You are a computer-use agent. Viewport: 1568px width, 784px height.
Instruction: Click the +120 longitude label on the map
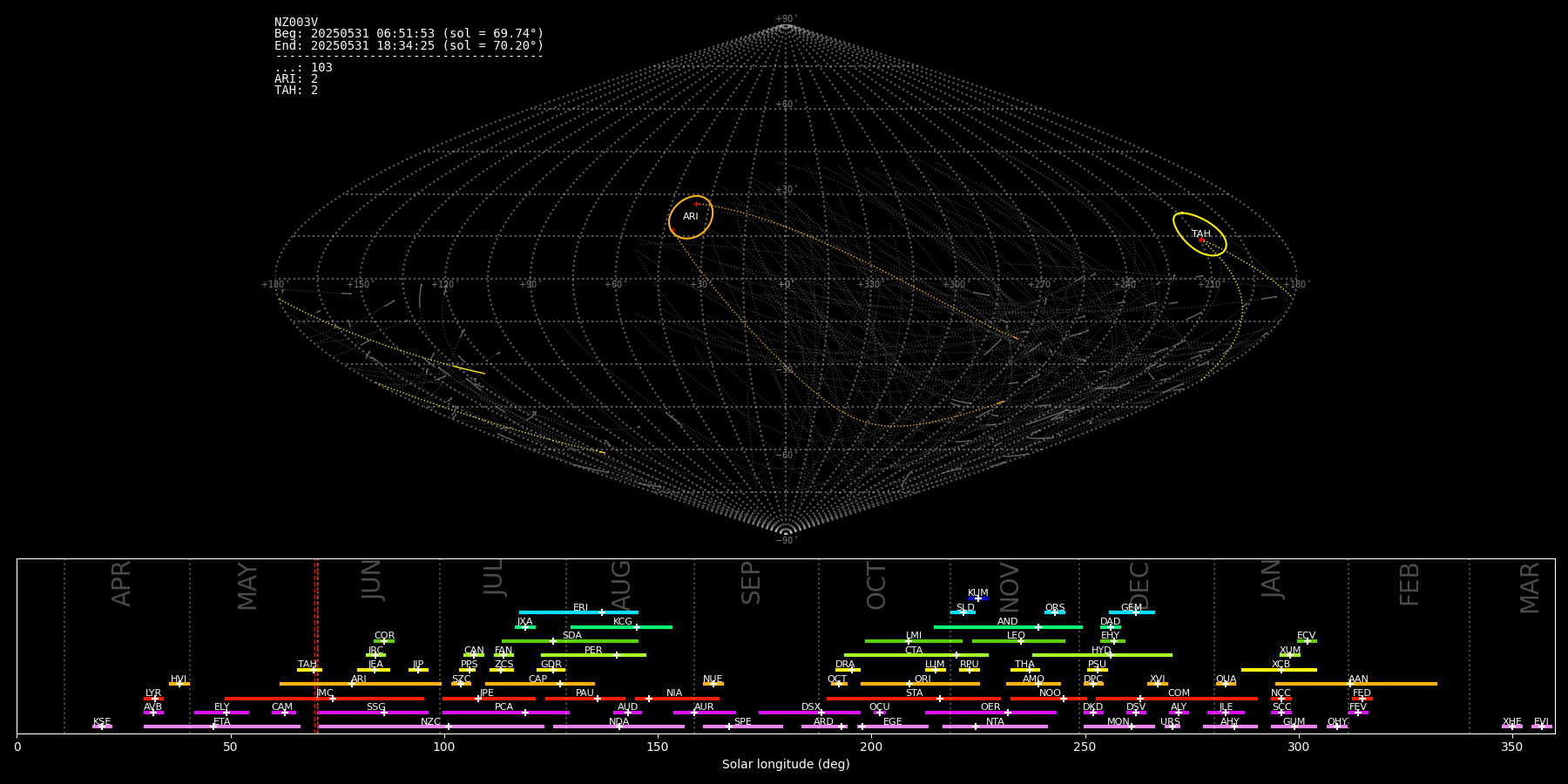pos(443,285)
